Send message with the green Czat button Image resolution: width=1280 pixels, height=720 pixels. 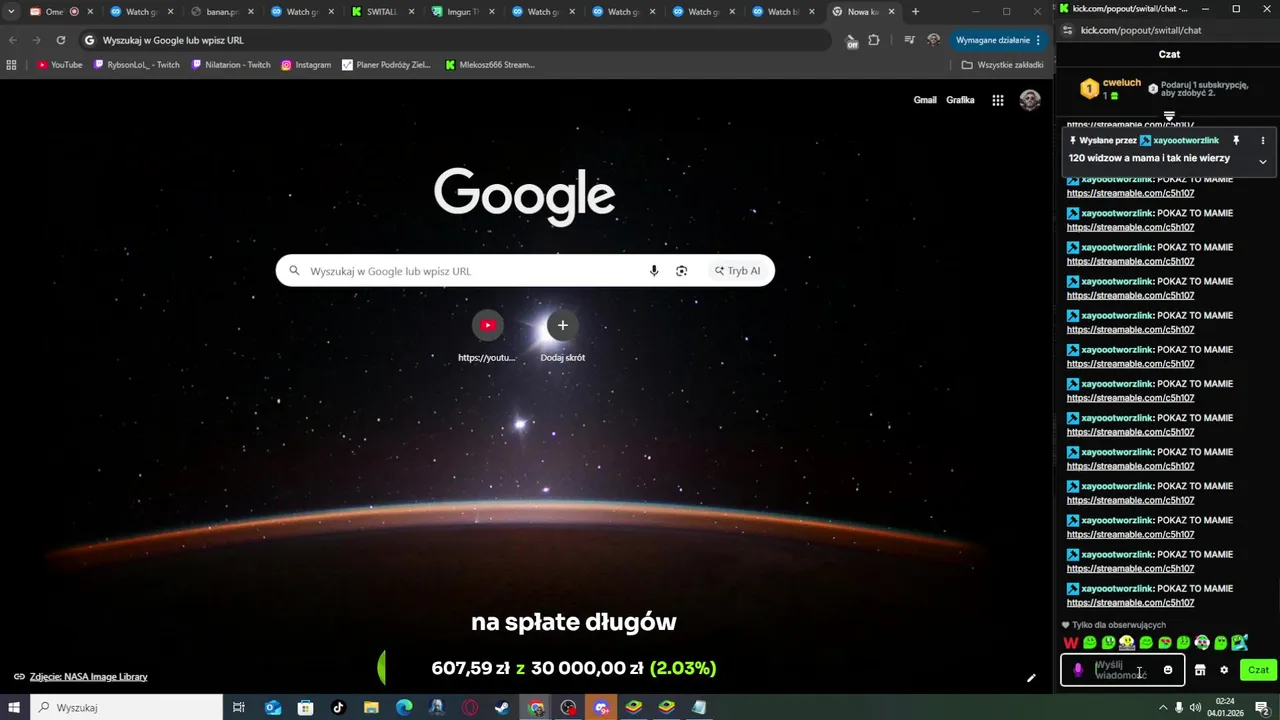pos(1258,670)
